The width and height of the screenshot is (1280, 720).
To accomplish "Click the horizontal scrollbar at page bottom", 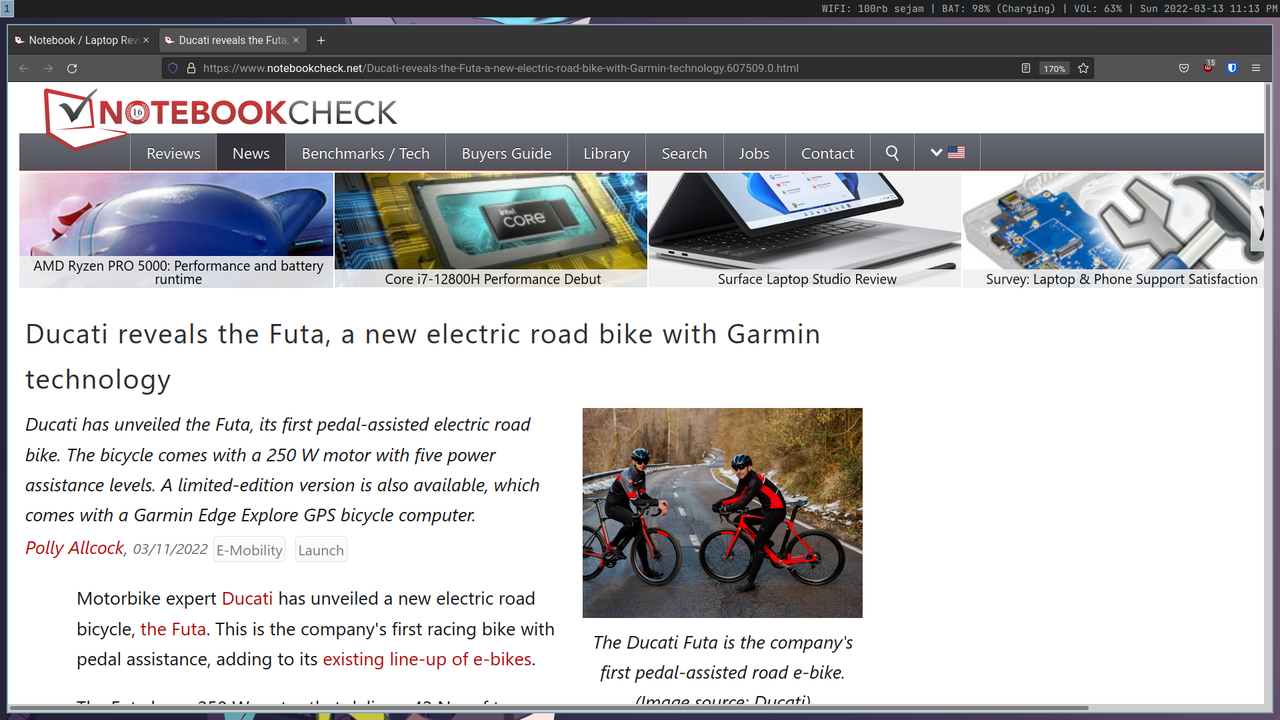I will (550, 708).
